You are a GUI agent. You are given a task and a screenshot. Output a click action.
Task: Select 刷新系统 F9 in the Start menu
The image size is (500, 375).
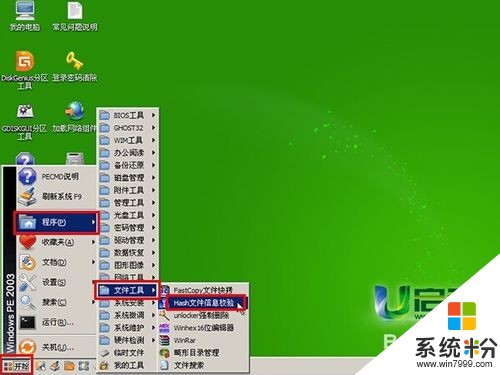[x=57, y=196]
